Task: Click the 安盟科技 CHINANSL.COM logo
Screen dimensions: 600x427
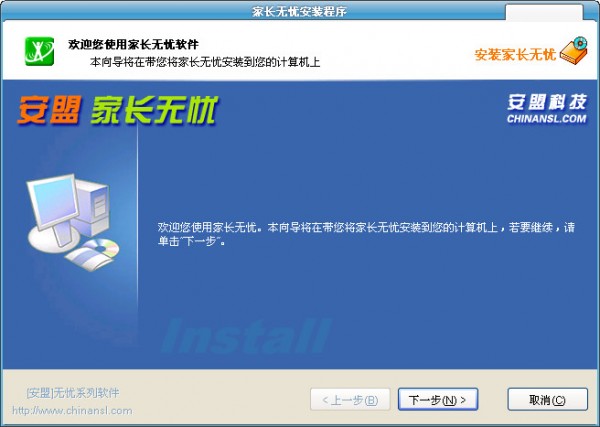Action: (546, 109)
